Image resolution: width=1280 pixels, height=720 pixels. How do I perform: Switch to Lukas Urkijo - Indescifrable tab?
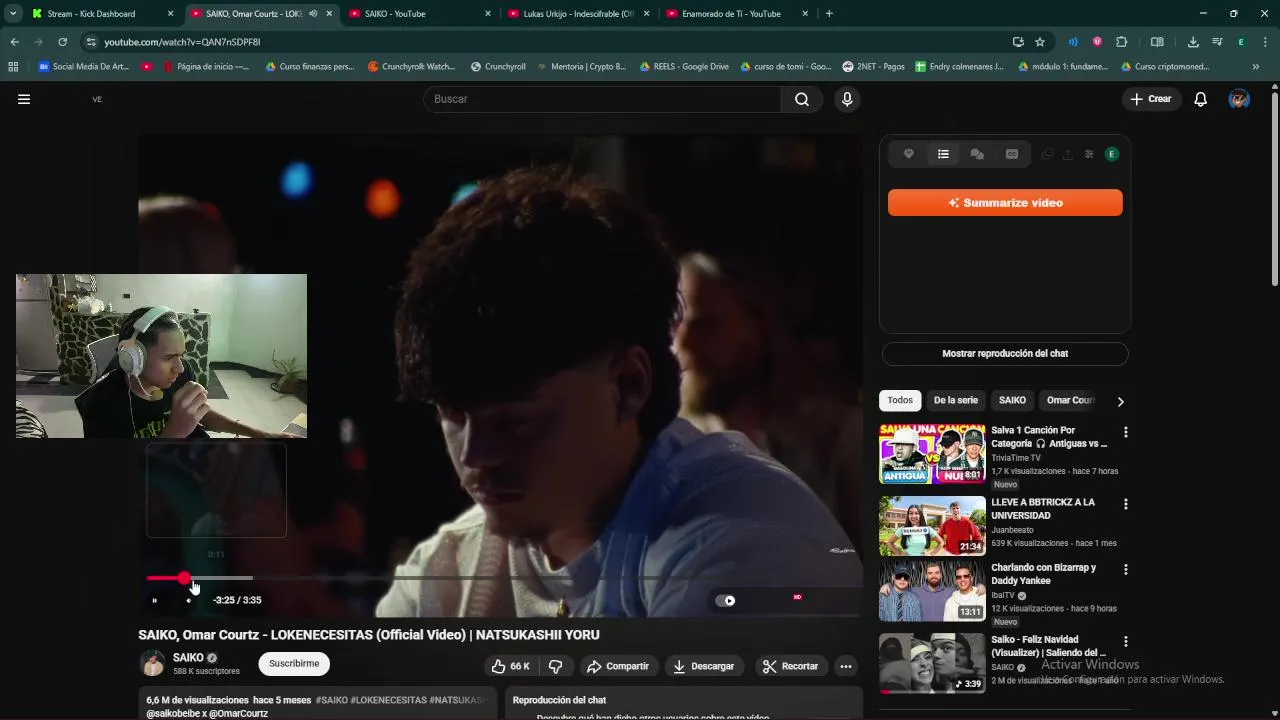click(578, 14)
